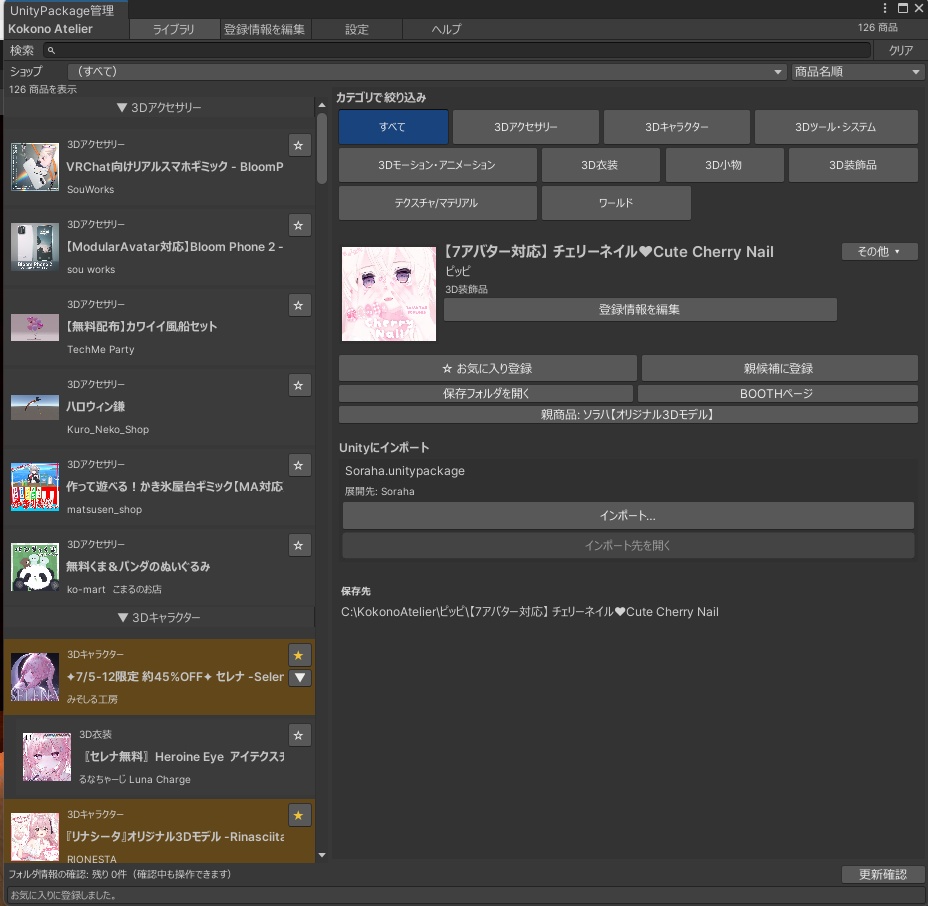This screenshot has width=928, height=906.
Task: Click the search input field
Action: click(457, 50)
